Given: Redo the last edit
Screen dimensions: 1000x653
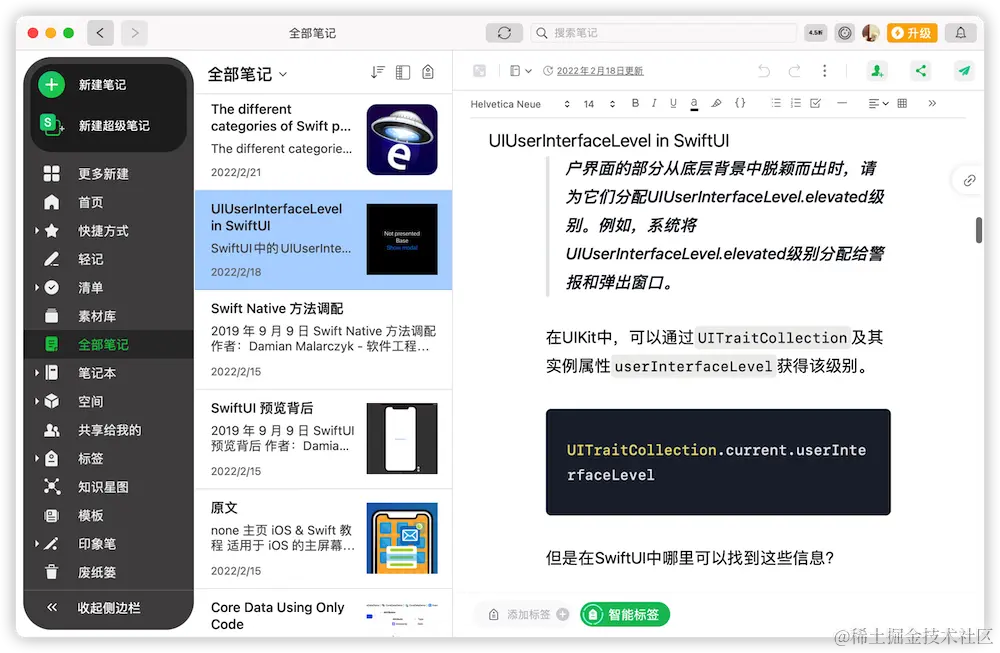Looking at the screenshot, I should coord(794,71).
